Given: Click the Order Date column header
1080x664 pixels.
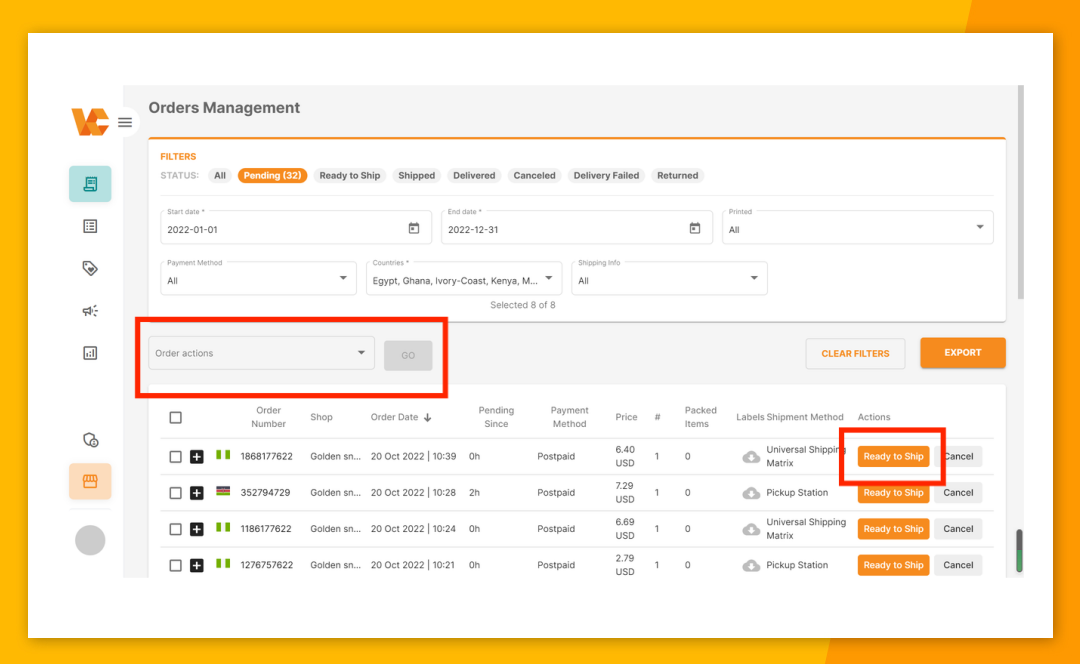Looking at the screenshot, I should tap(395, 417).
